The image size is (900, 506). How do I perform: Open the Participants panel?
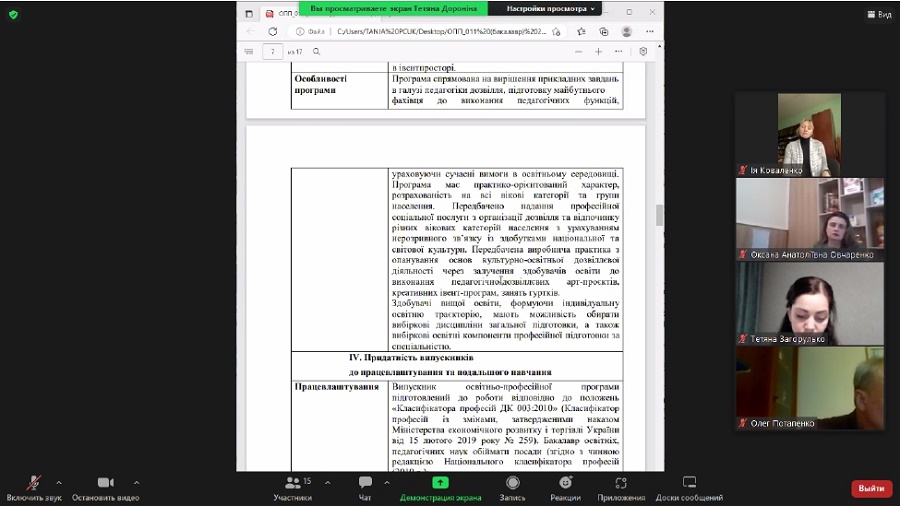pos(292,487)
